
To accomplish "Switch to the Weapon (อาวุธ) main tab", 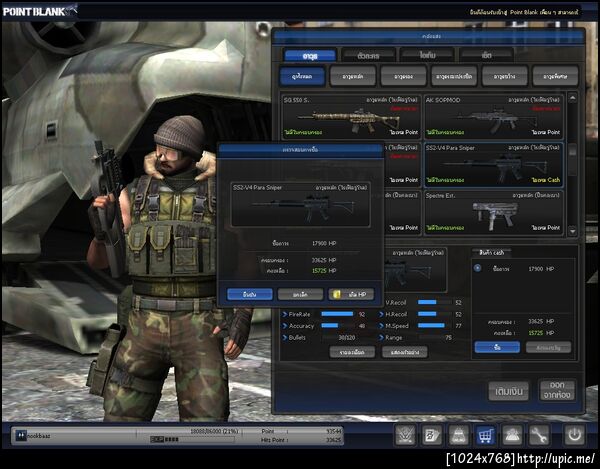I will (x=310, y=55).
